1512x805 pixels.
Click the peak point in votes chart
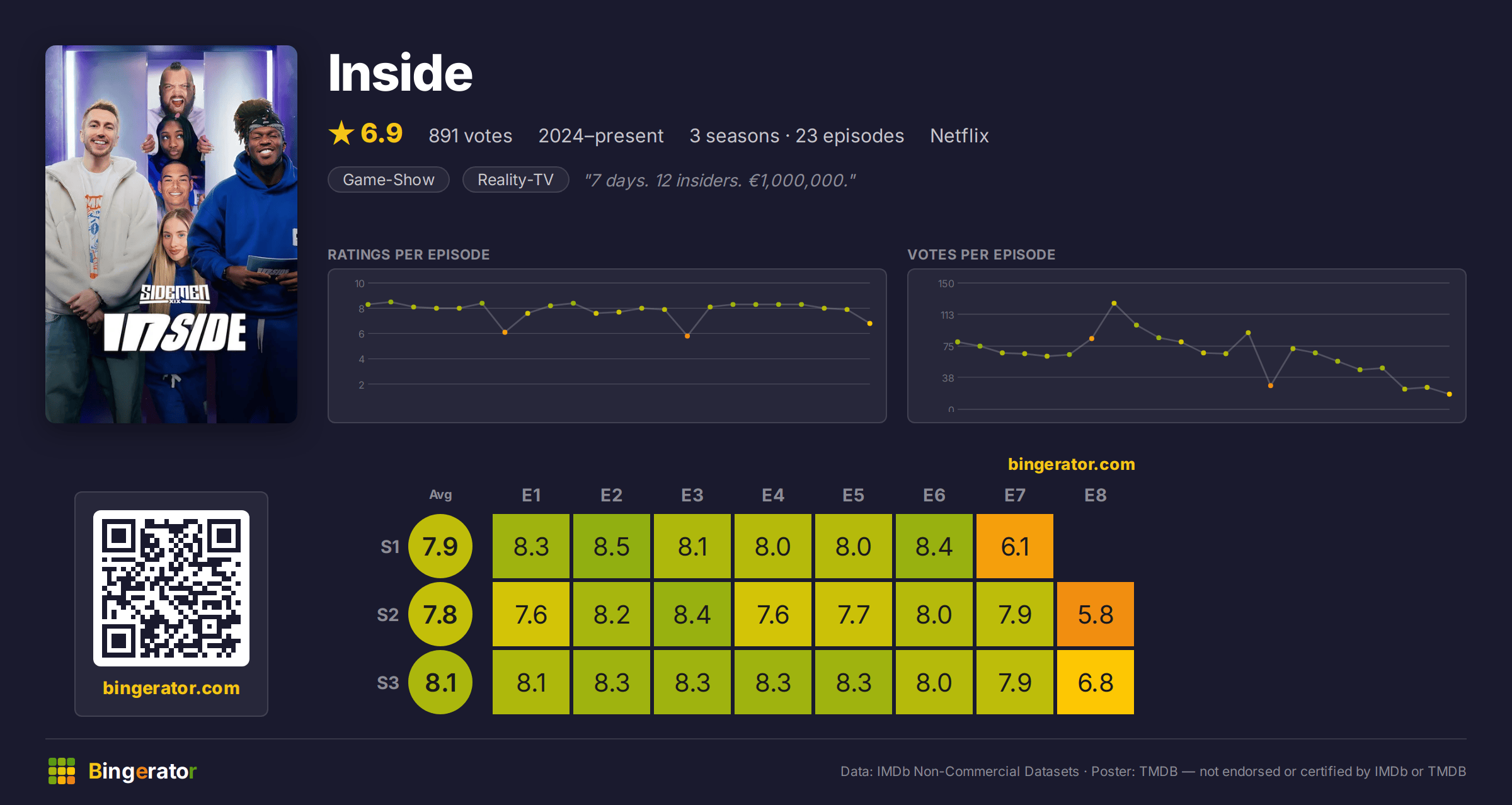tap(1114, 303)
